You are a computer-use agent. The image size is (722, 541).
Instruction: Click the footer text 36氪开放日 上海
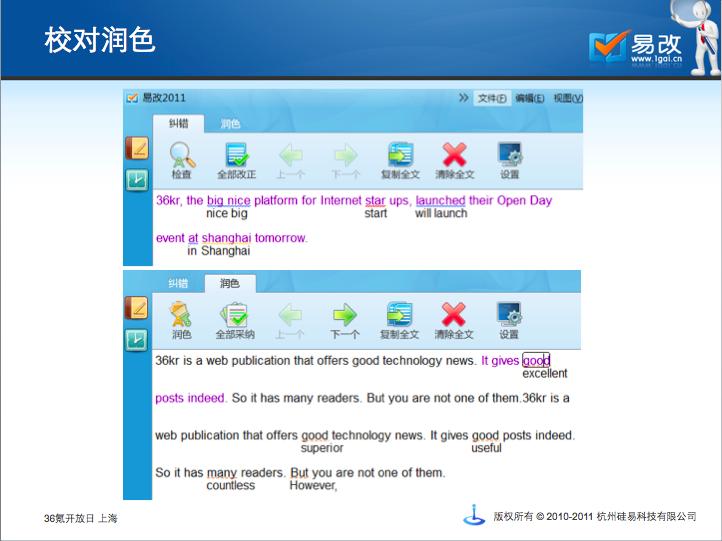coord(81,518)
